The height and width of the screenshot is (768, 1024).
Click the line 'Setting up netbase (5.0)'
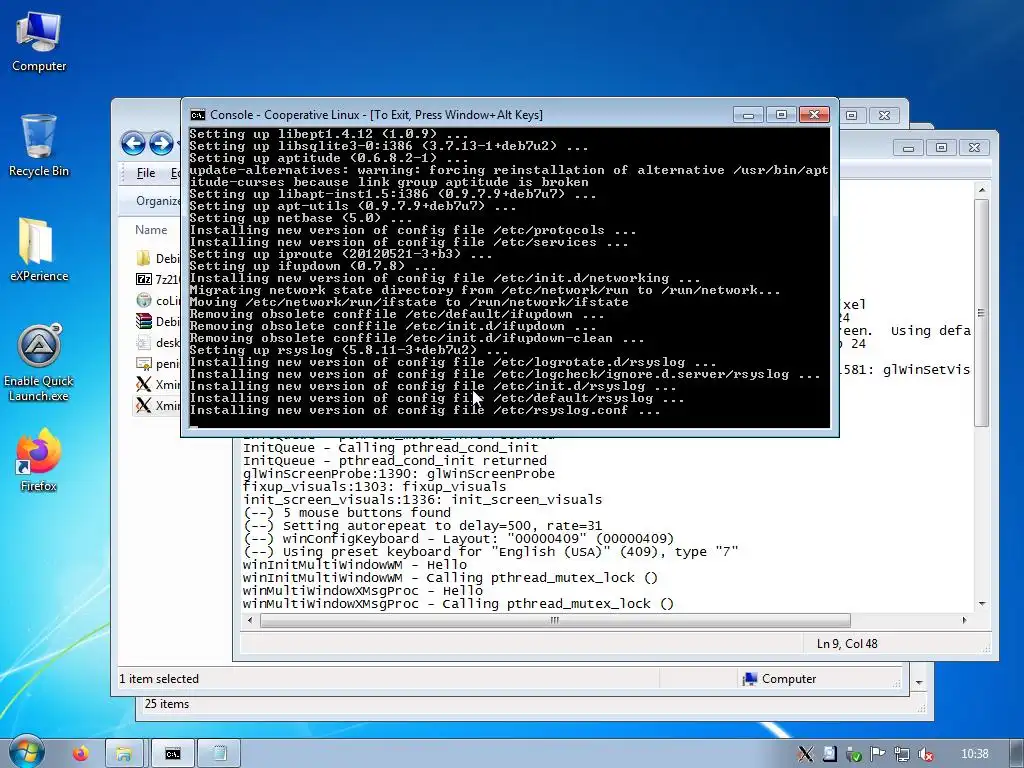[300, 218]
